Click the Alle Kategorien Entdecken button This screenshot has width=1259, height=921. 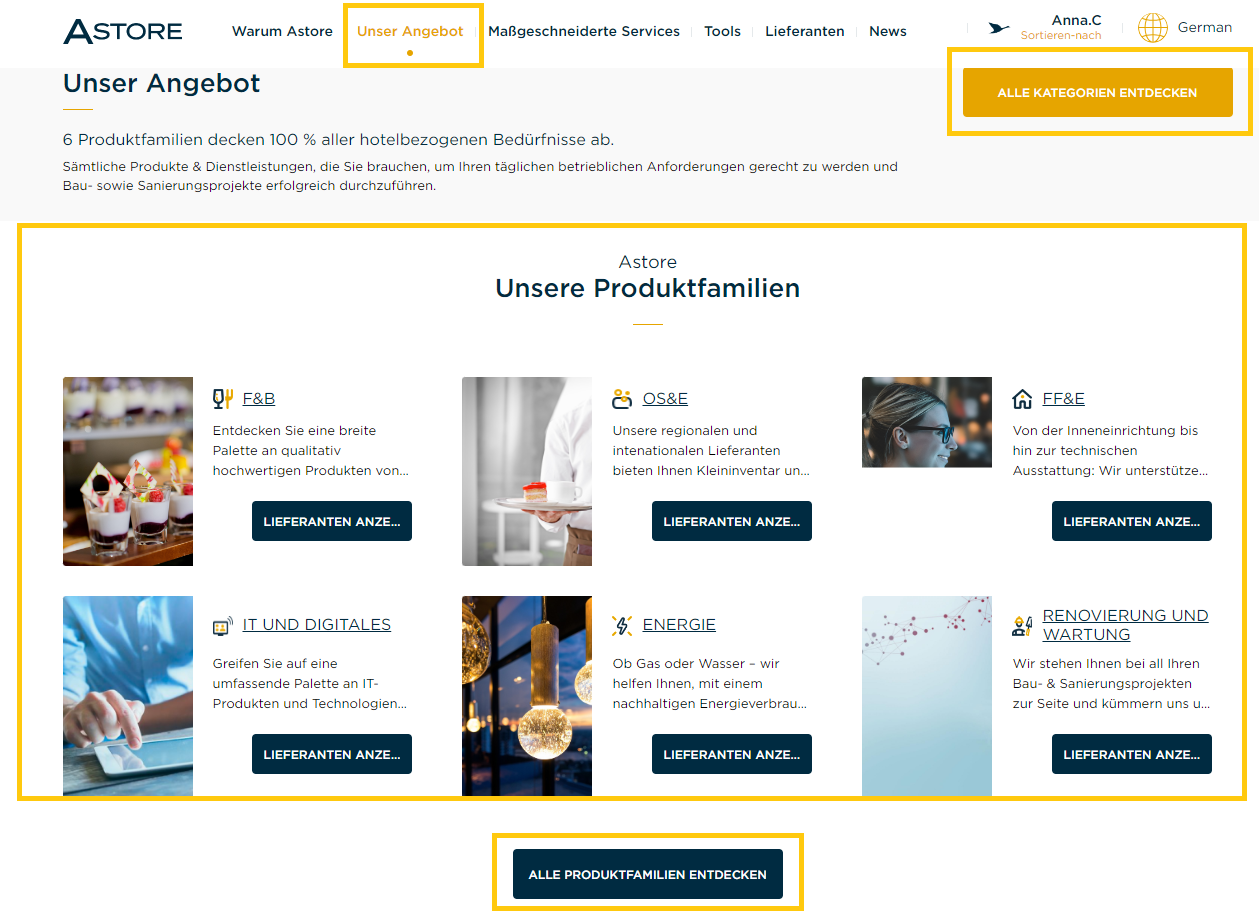coord(1097,93)
